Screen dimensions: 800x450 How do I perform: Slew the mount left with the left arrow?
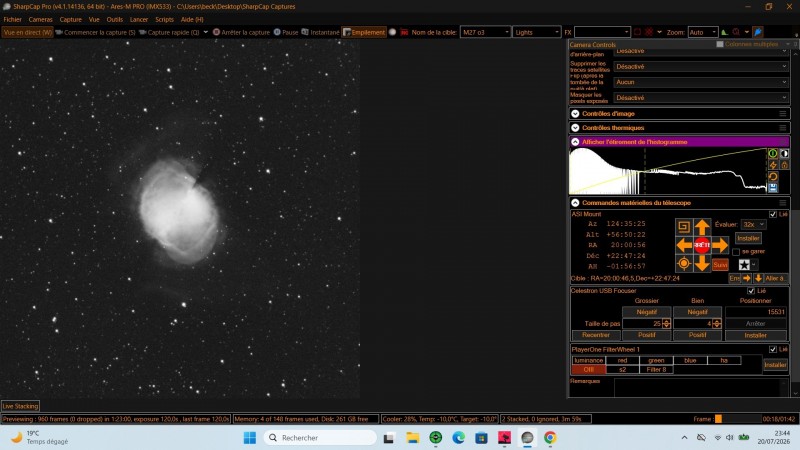pyautogui.click(x=684, y=245)
